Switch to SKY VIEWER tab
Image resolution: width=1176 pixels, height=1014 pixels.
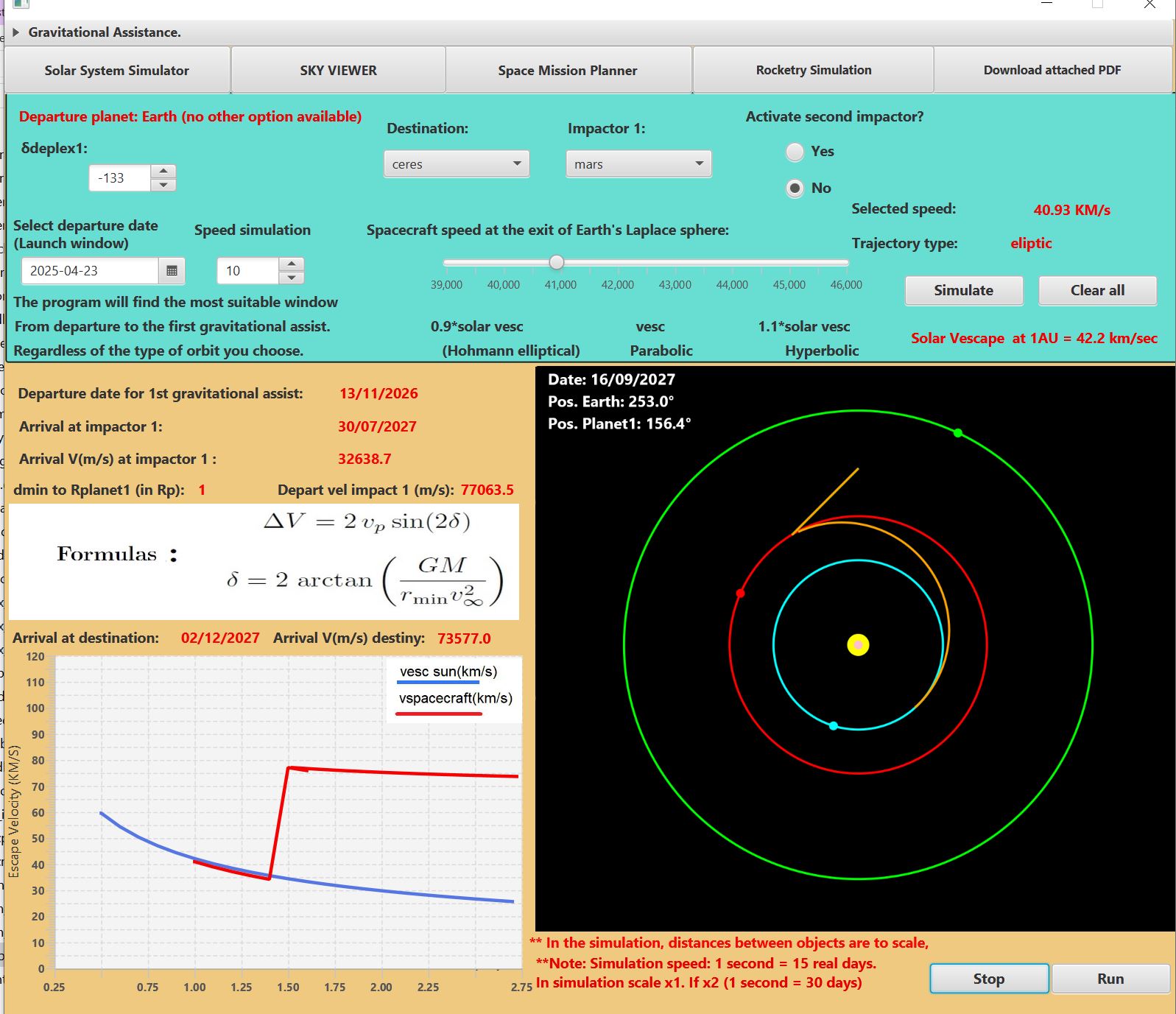(x=338, y=71)
